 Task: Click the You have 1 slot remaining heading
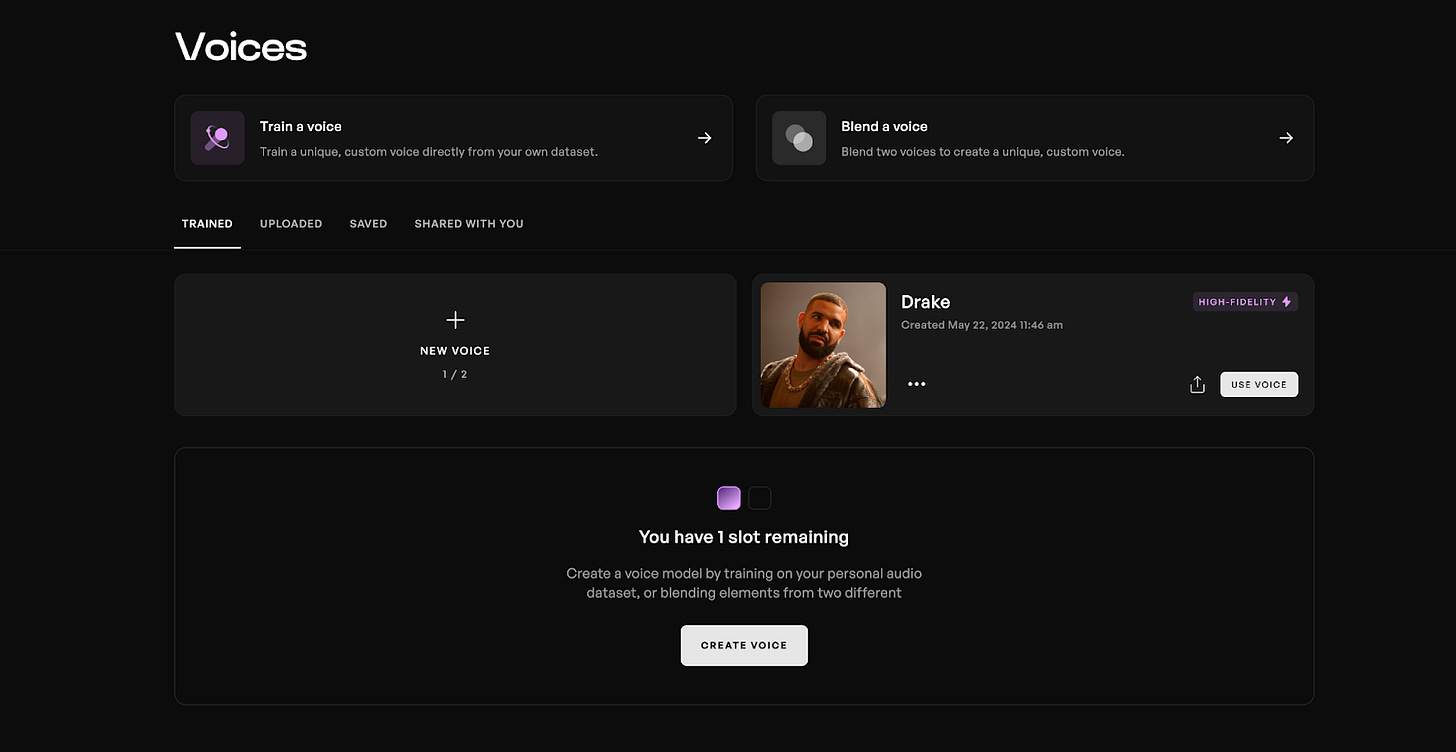744,537
